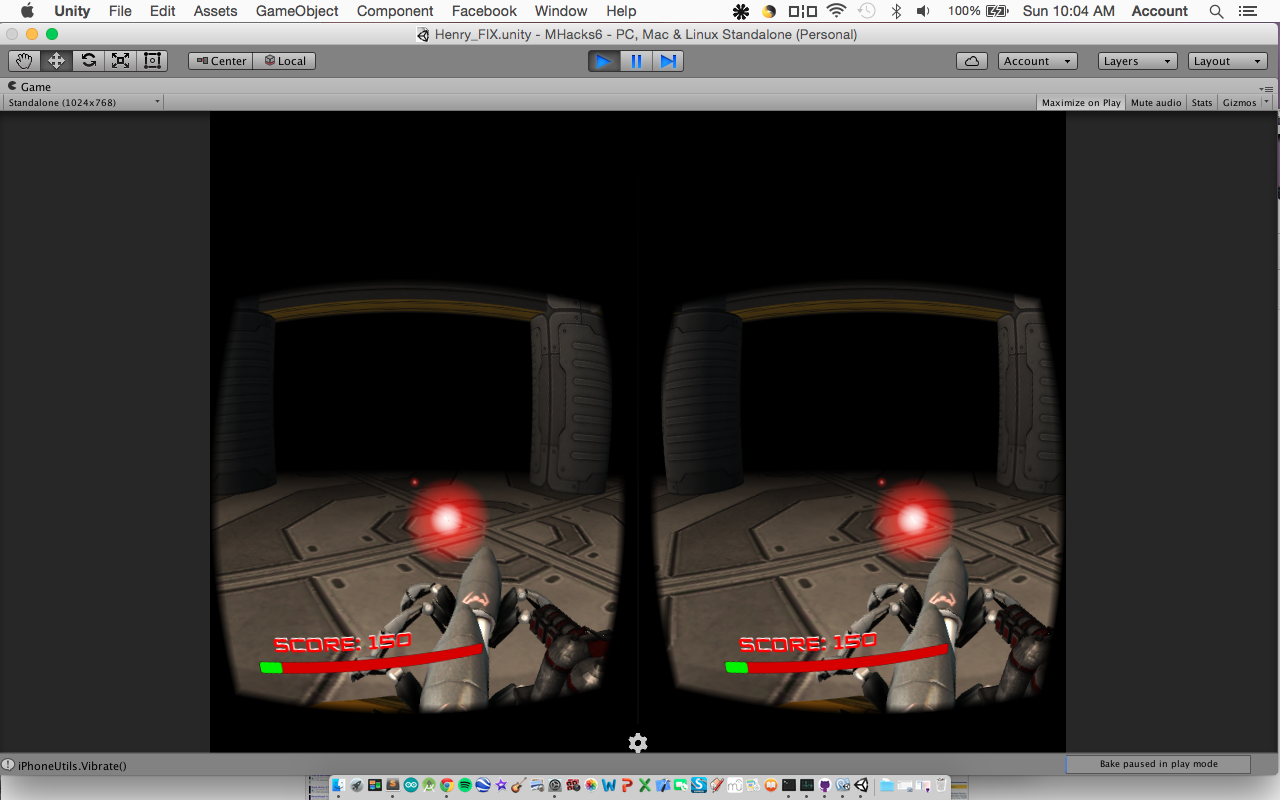Open the Apple menu

[x=28, y=11]
